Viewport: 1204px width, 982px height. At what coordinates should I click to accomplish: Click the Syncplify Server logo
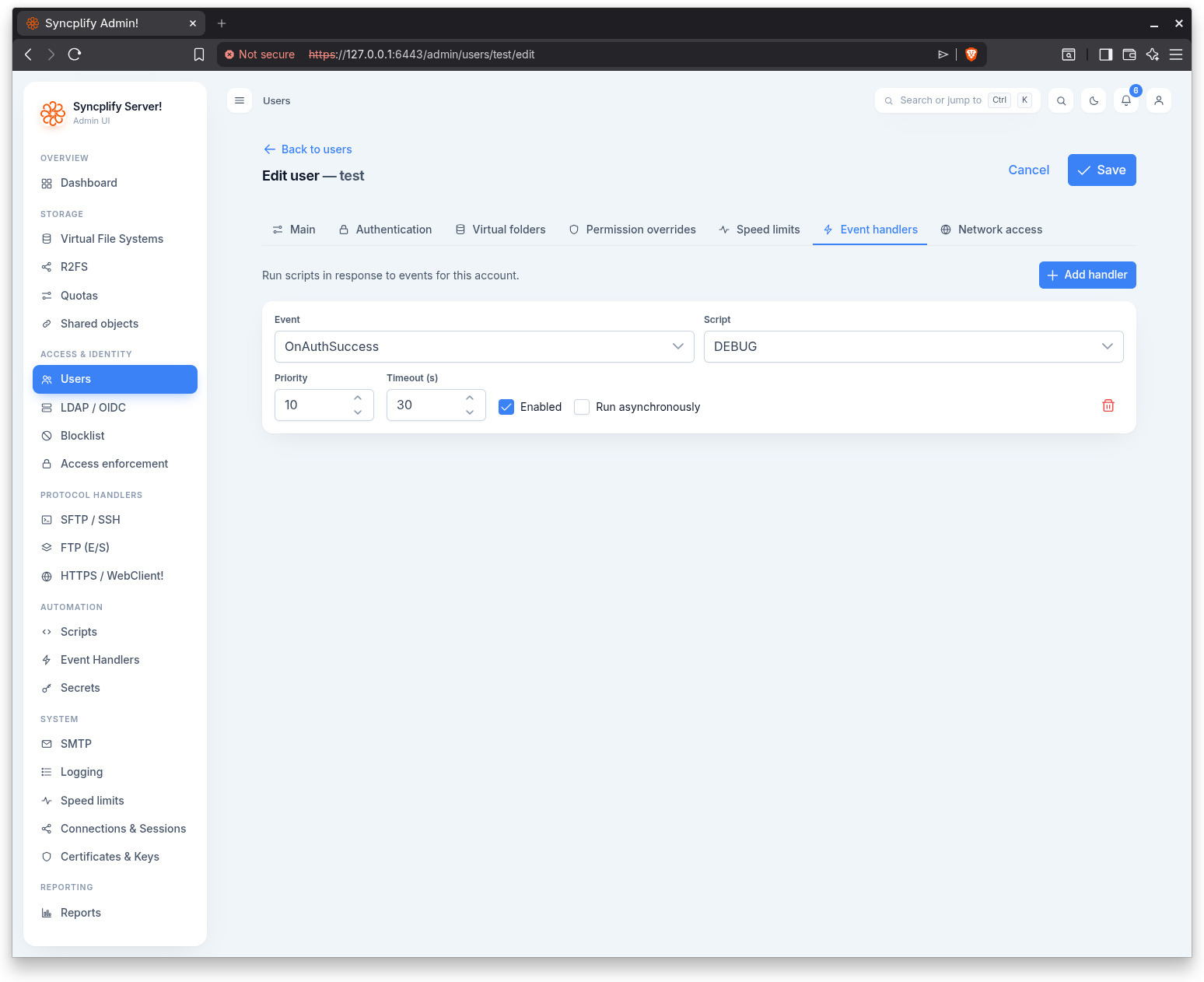(53, 114)
